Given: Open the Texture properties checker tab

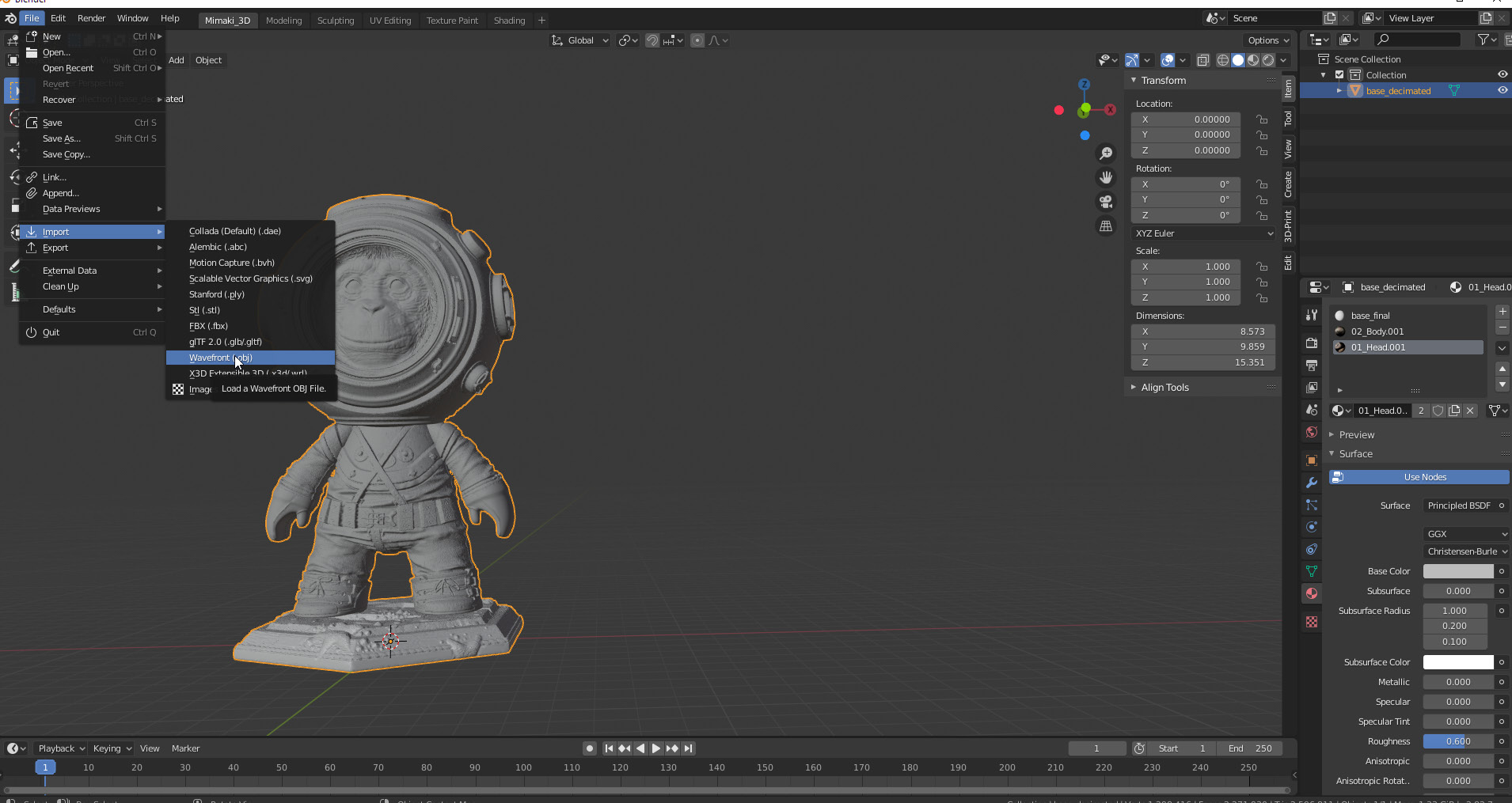Looking at the screenshot, I should pos(1312,622).
